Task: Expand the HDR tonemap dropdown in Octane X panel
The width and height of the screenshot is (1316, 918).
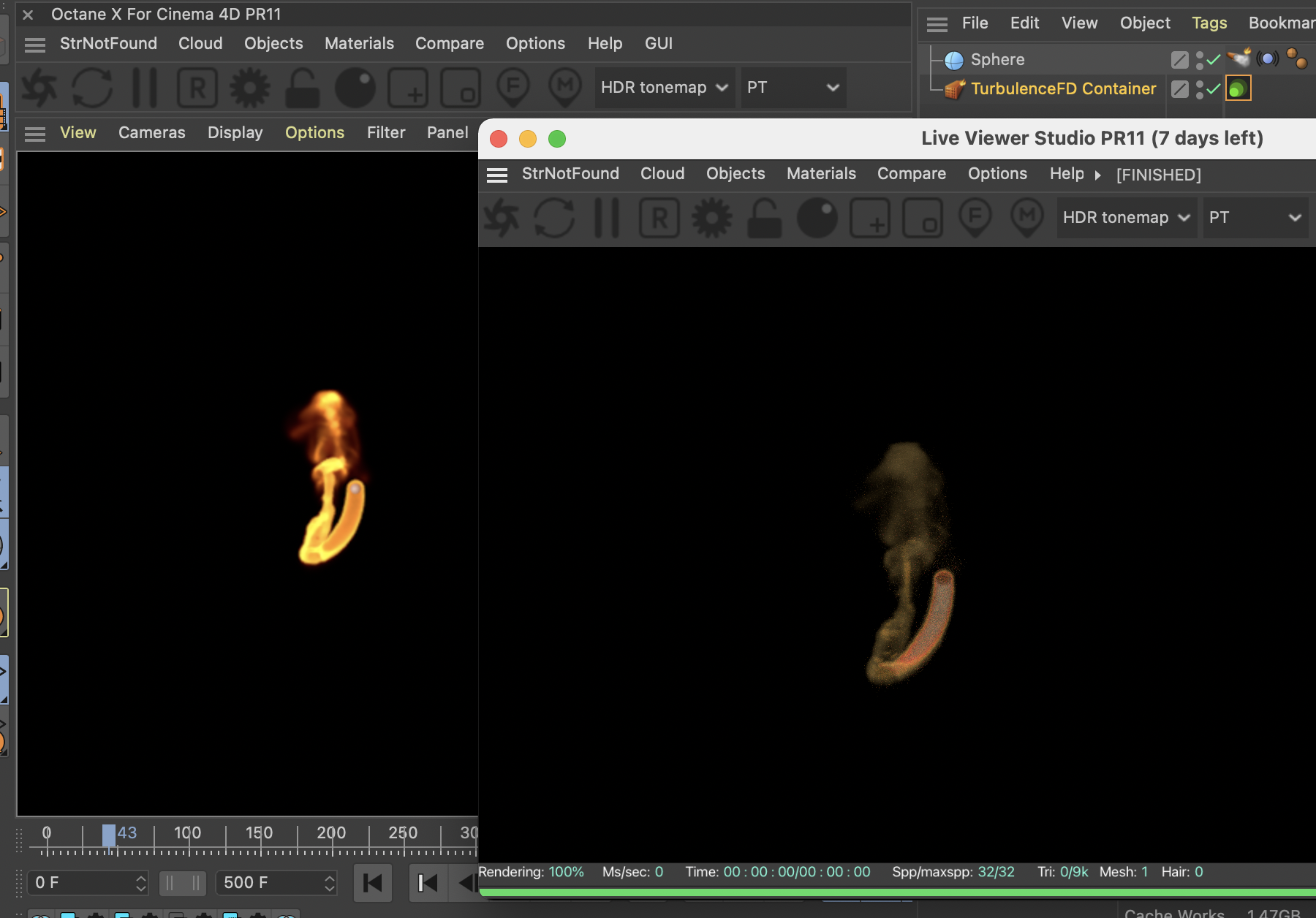Action: tap(664, 88)
